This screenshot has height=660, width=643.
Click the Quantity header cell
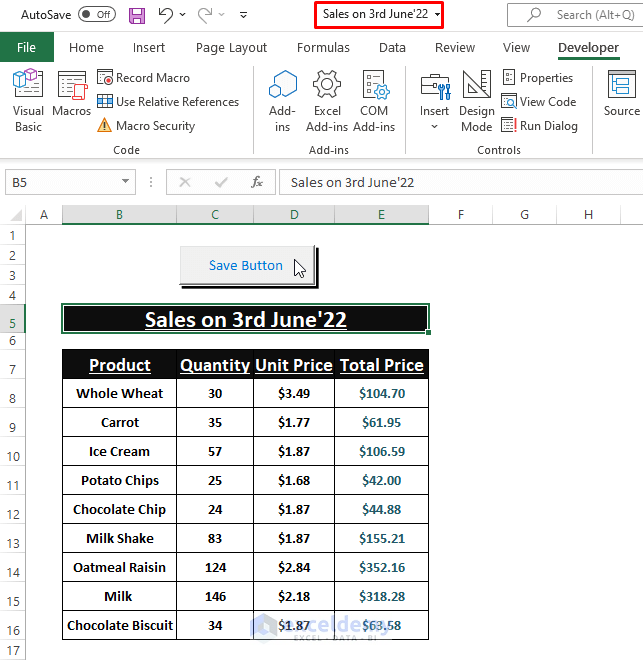(215, 365)
